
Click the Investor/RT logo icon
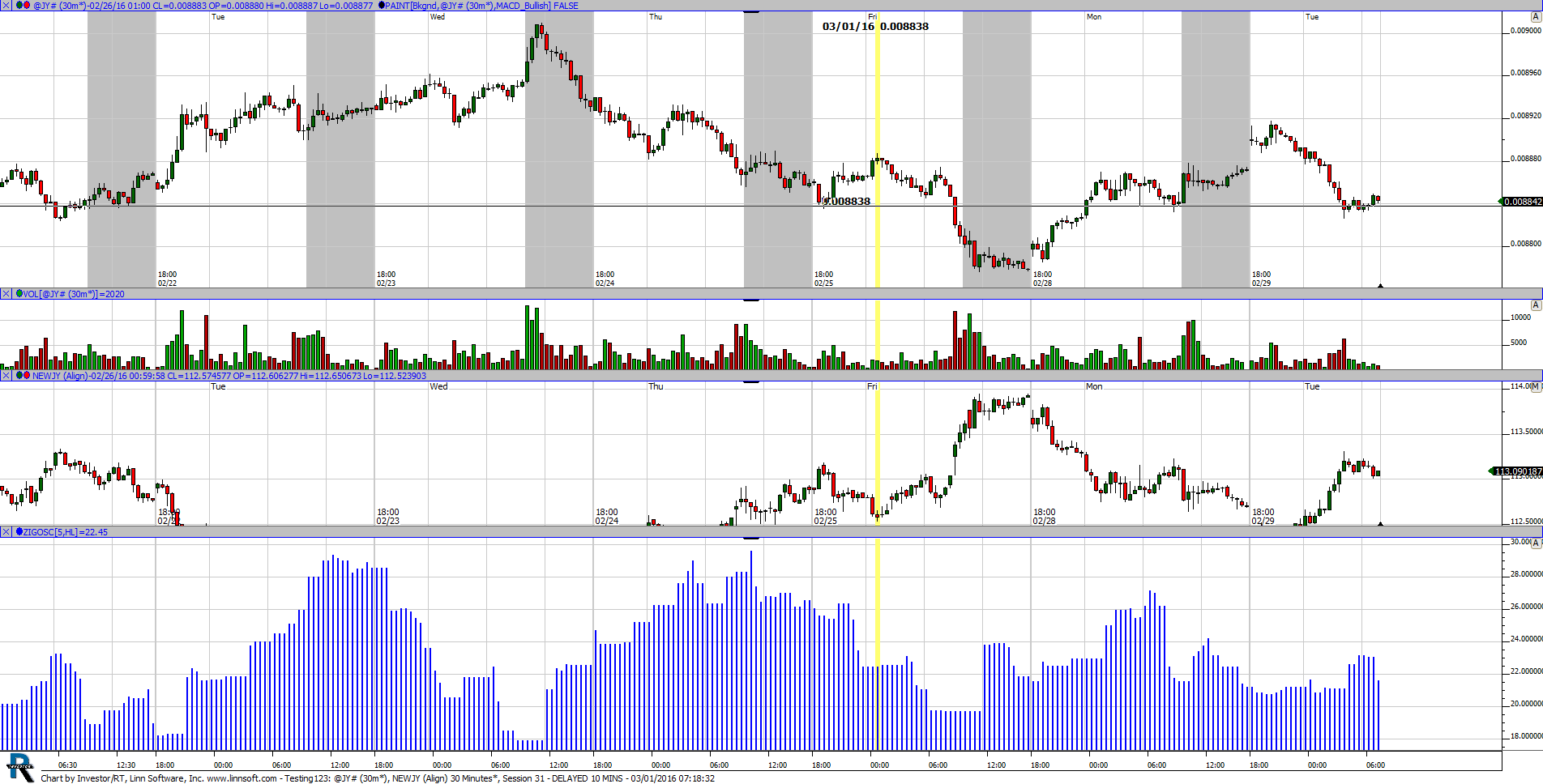pyautogui.click(x=19, y=767)
